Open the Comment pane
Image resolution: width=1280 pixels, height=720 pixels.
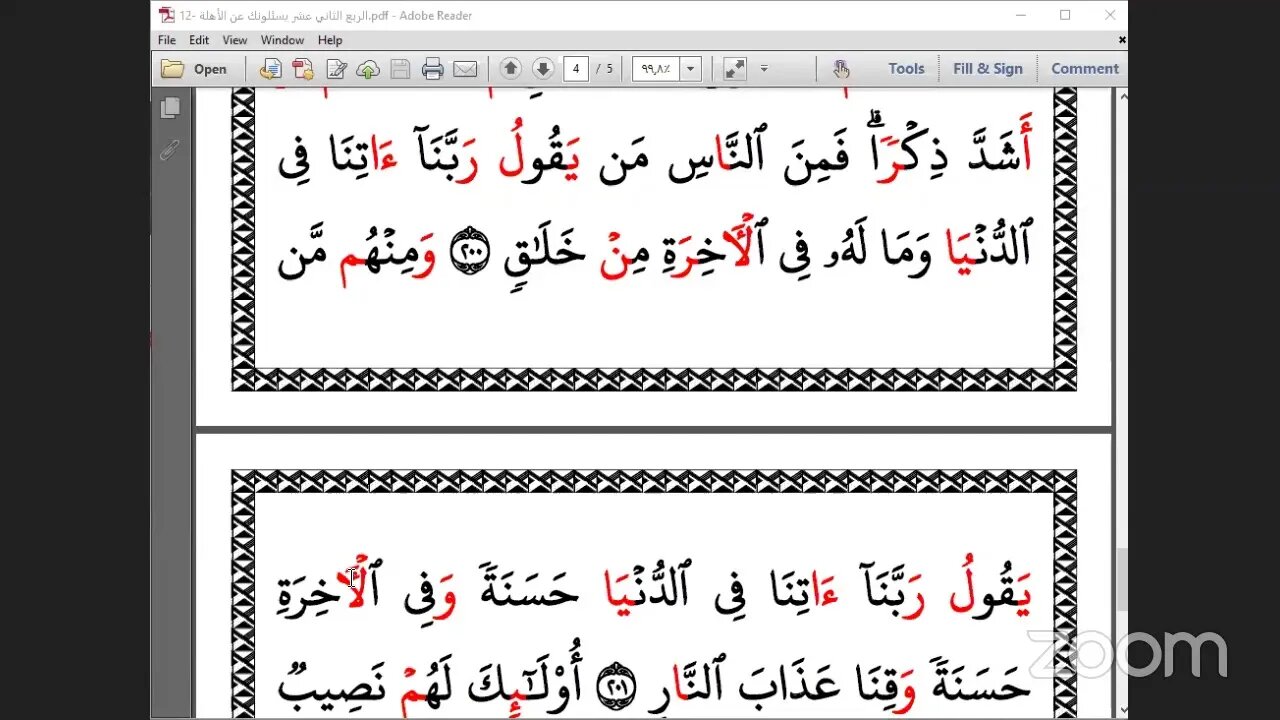[x=1085, y=69]
